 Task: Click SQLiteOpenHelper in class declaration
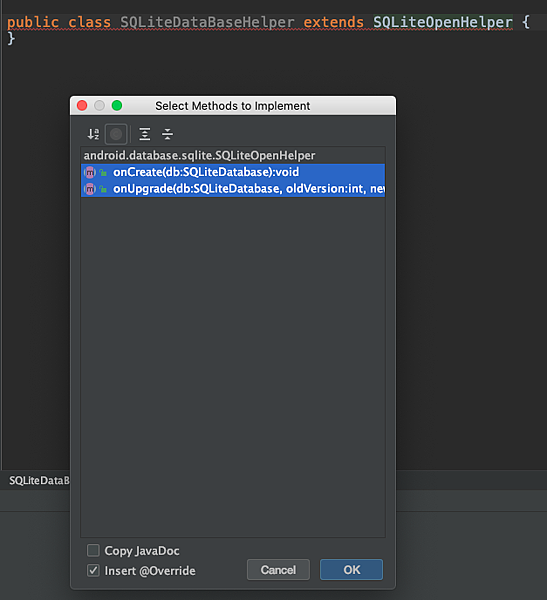point(443,22)
